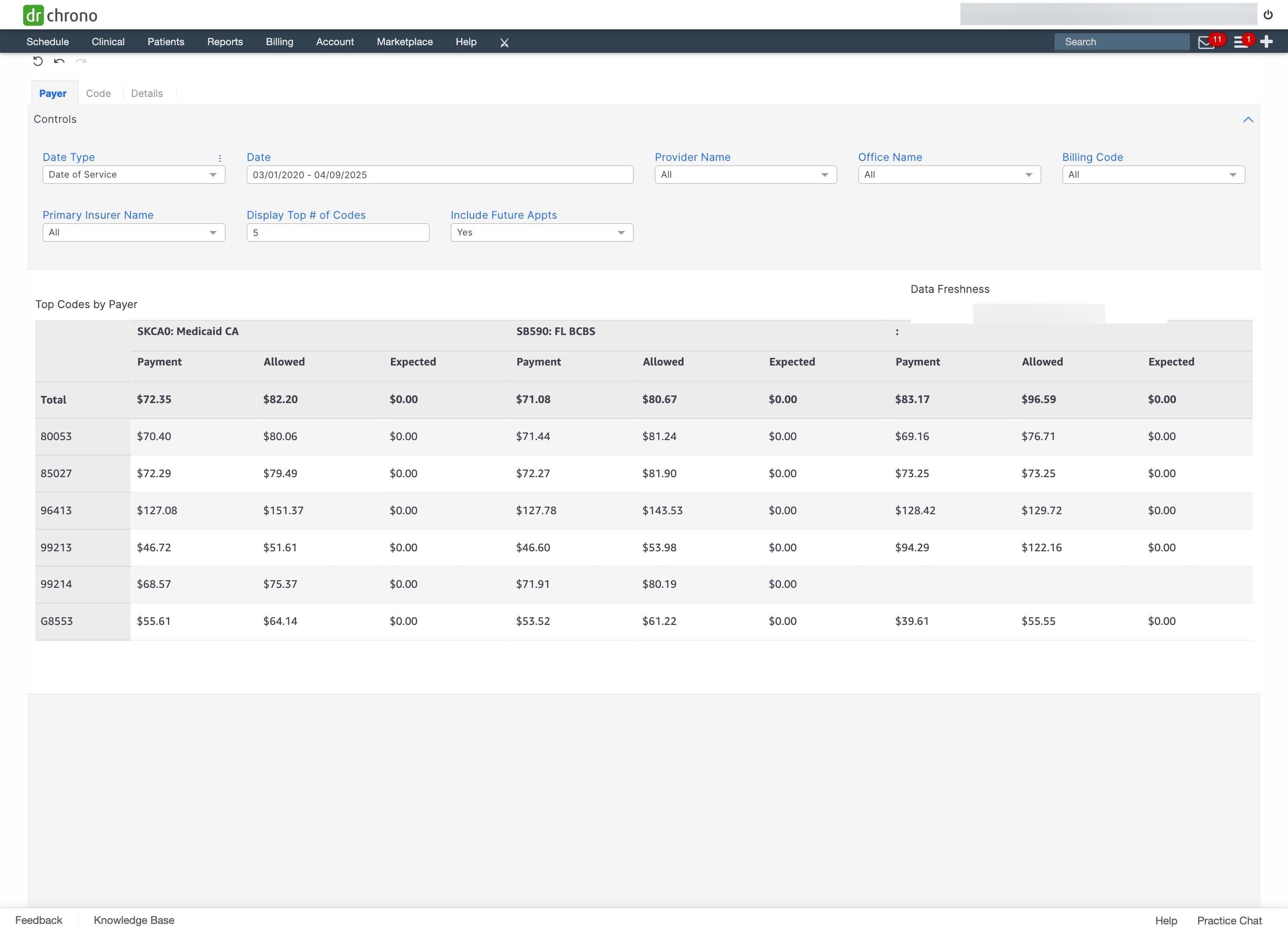Click the undo arrow icon

pos(59,61)
